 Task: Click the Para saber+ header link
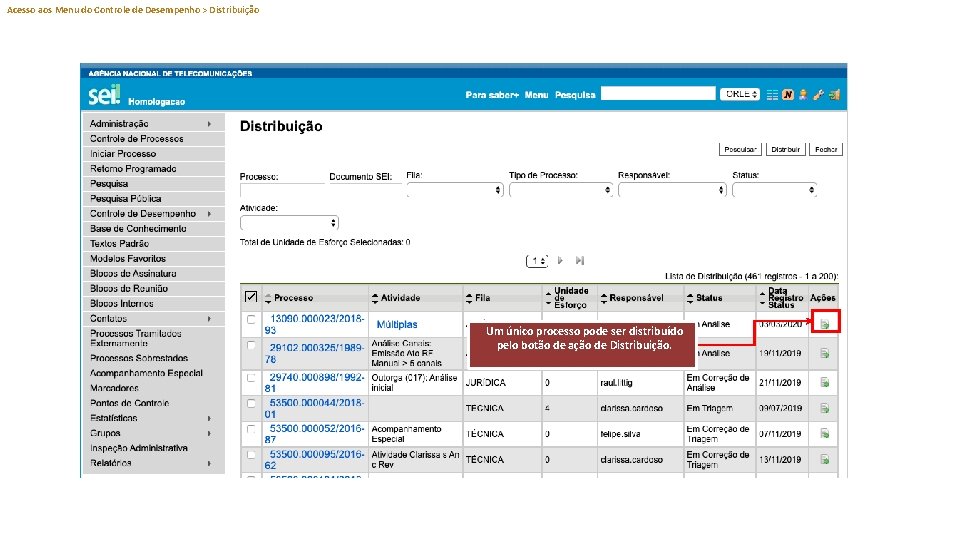pyautogui.click(x=492, y=95)
